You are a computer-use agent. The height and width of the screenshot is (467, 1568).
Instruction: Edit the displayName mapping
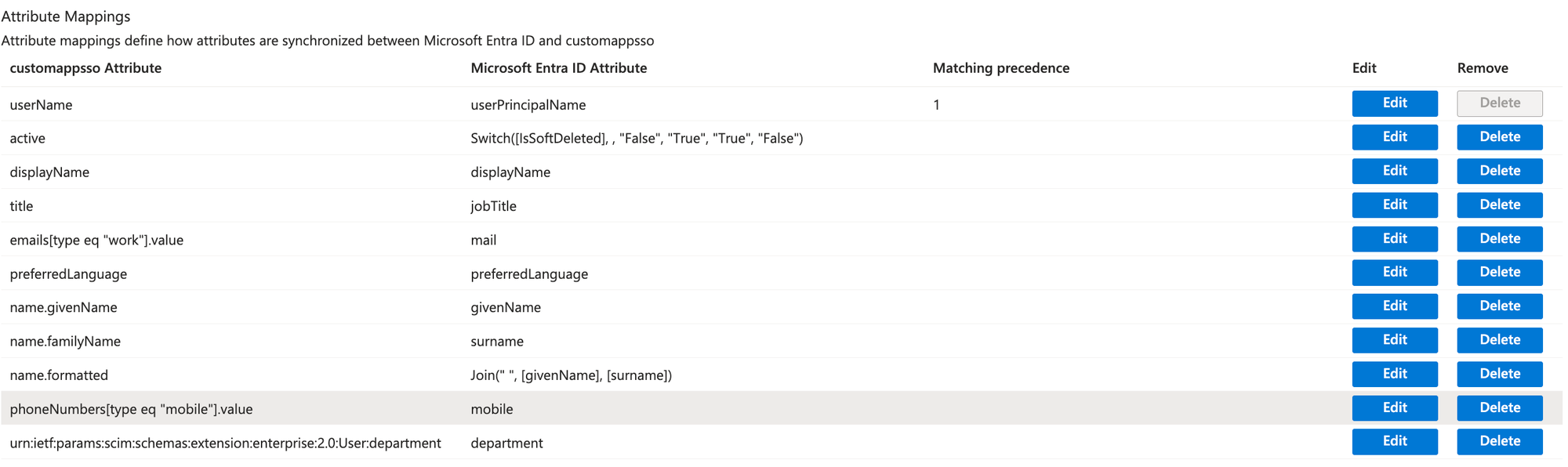pyautogui.click(x=1394, y=171)
